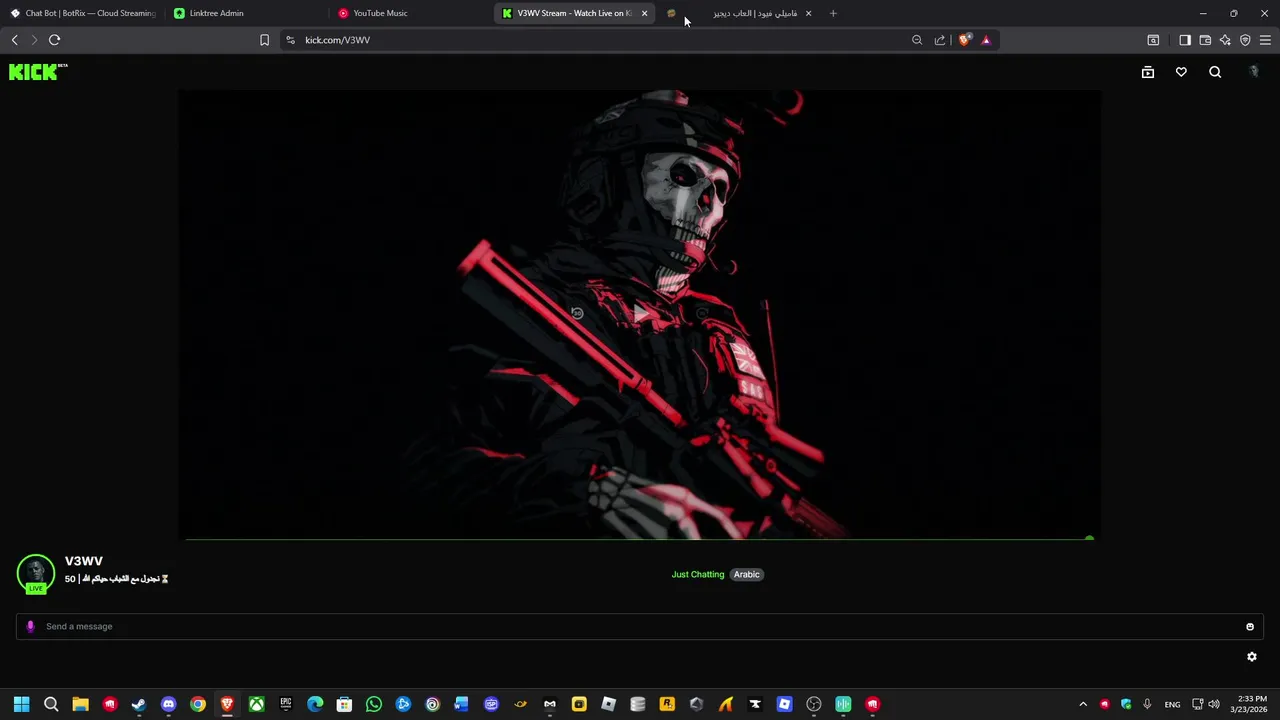Open the Just Chatting category link
The width and height of the screenshot is (1280, 720).
tap(698, 574)
